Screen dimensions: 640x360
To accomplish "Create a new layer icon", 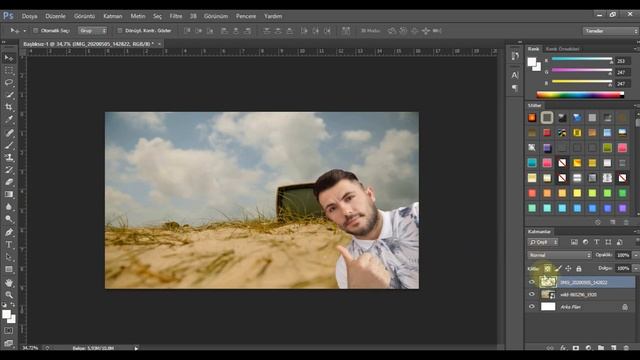I will tap(613, 348).
